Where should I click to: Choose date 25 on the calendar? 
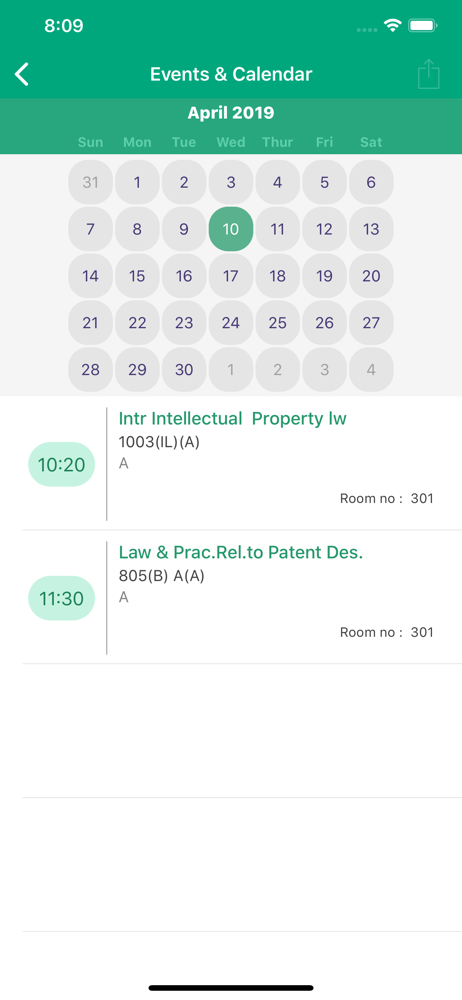coord(278,323)
